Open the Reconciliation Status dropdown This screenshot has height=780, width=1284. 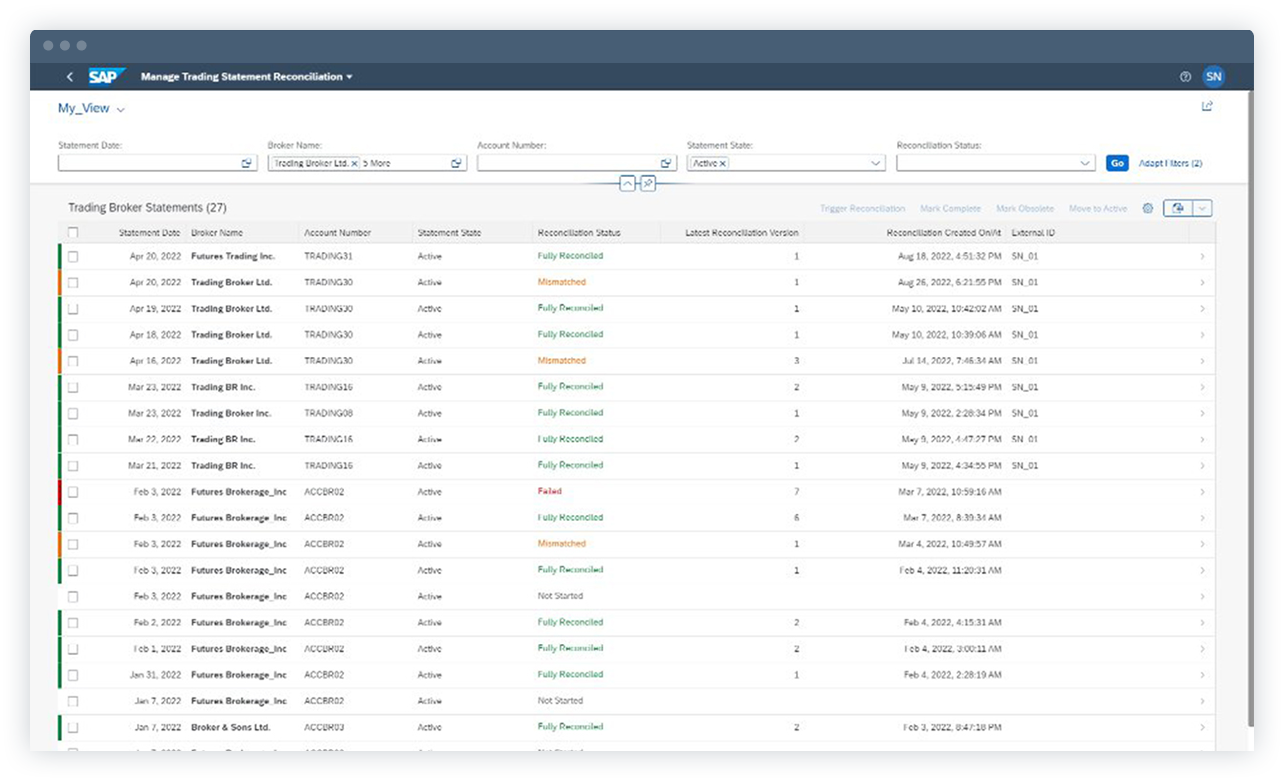click(1086, 163)
